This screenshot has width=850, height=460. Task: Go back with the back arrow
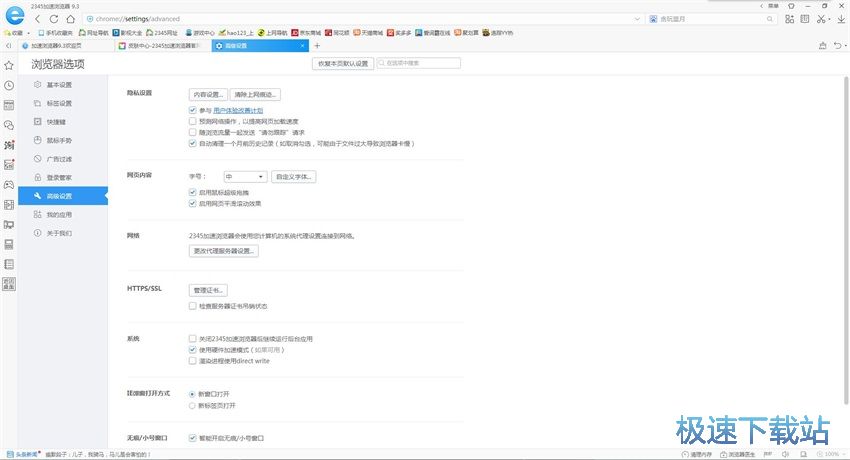coord(37,19)
